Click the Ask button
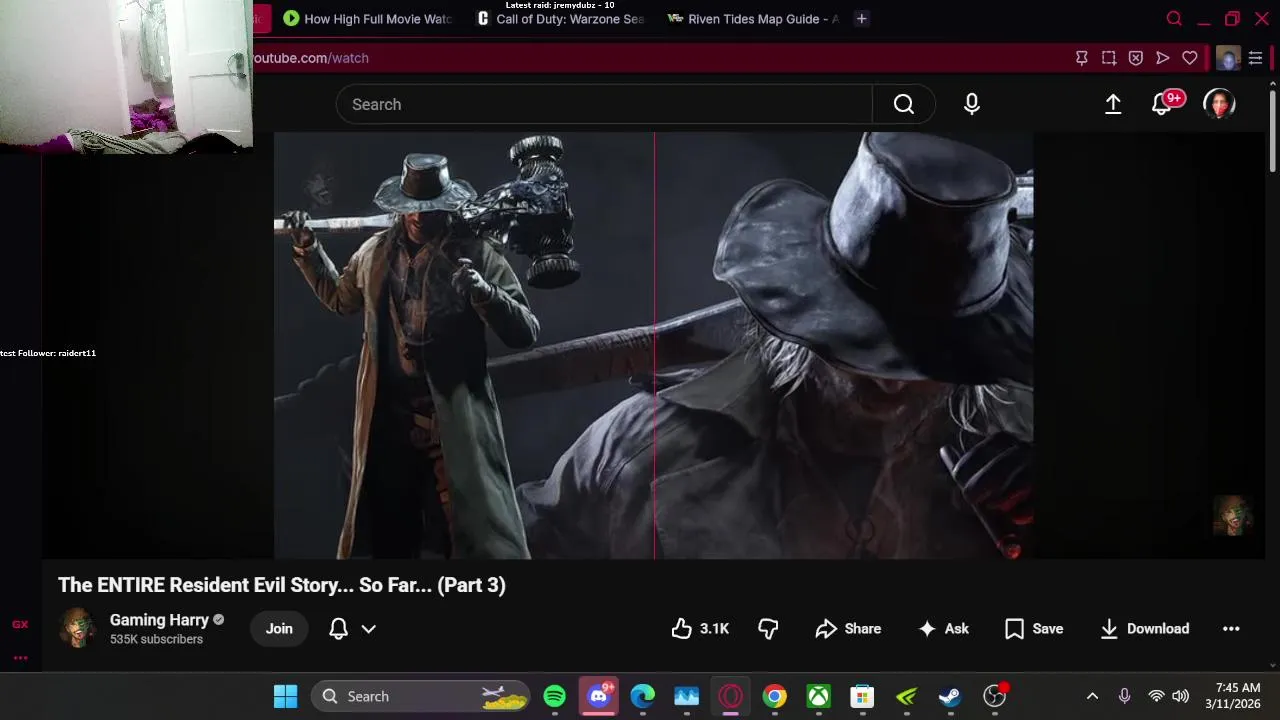1280x720 pixels. click(943, 628)
